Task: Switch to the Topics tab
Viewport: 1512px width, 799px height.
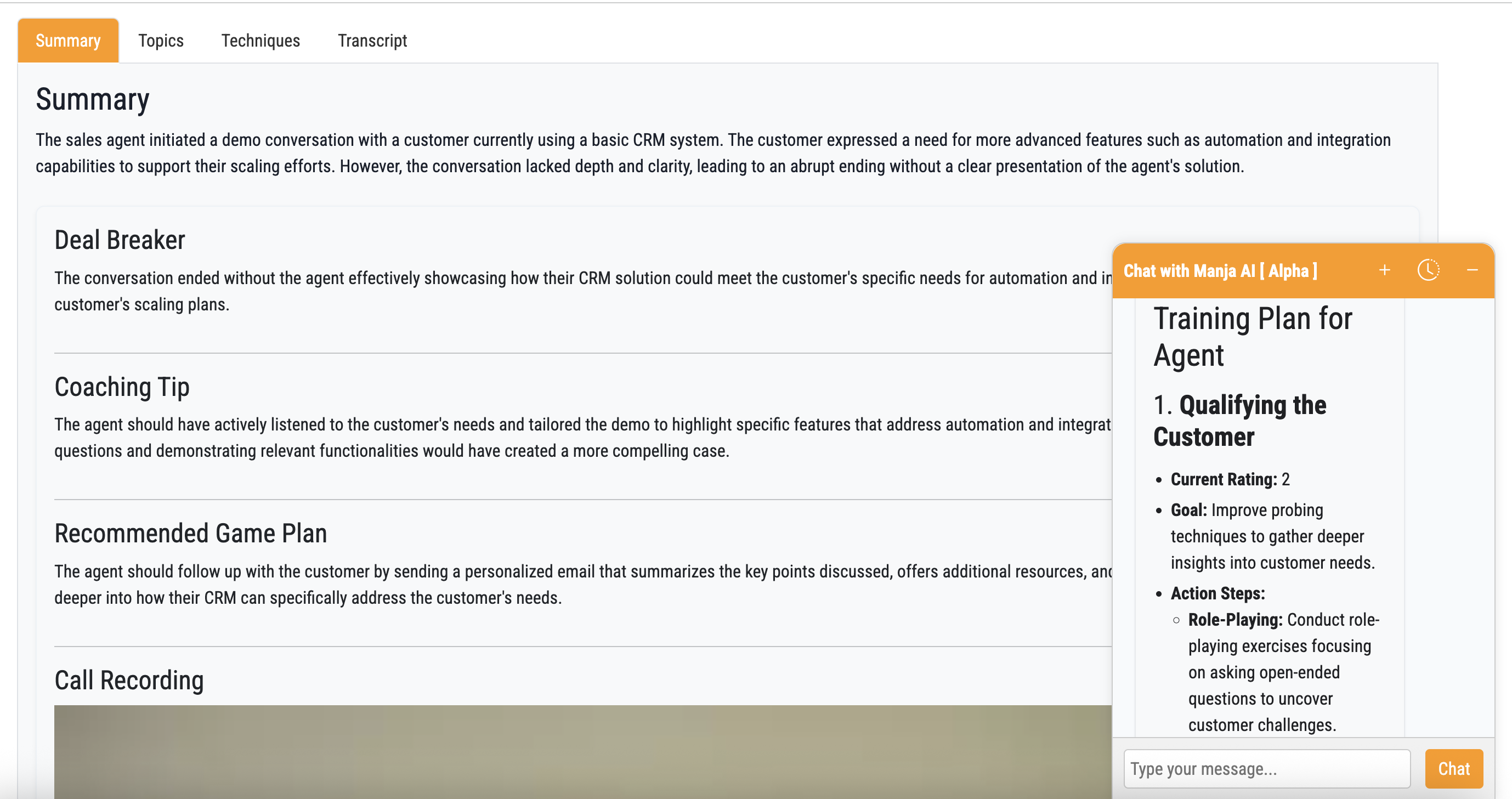Action: (x=161, y=41)
